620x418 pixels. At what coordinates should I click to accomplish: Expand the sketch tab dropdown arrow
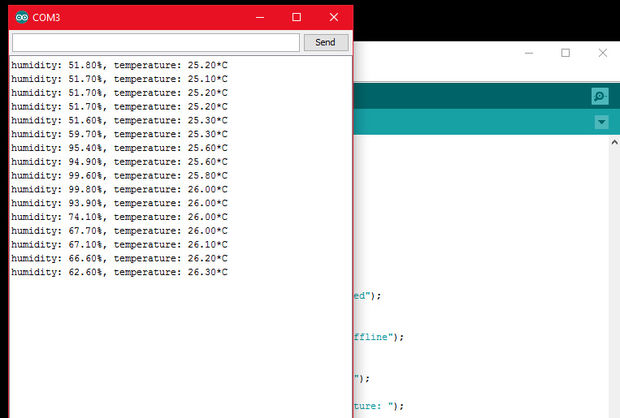(601, 122)
